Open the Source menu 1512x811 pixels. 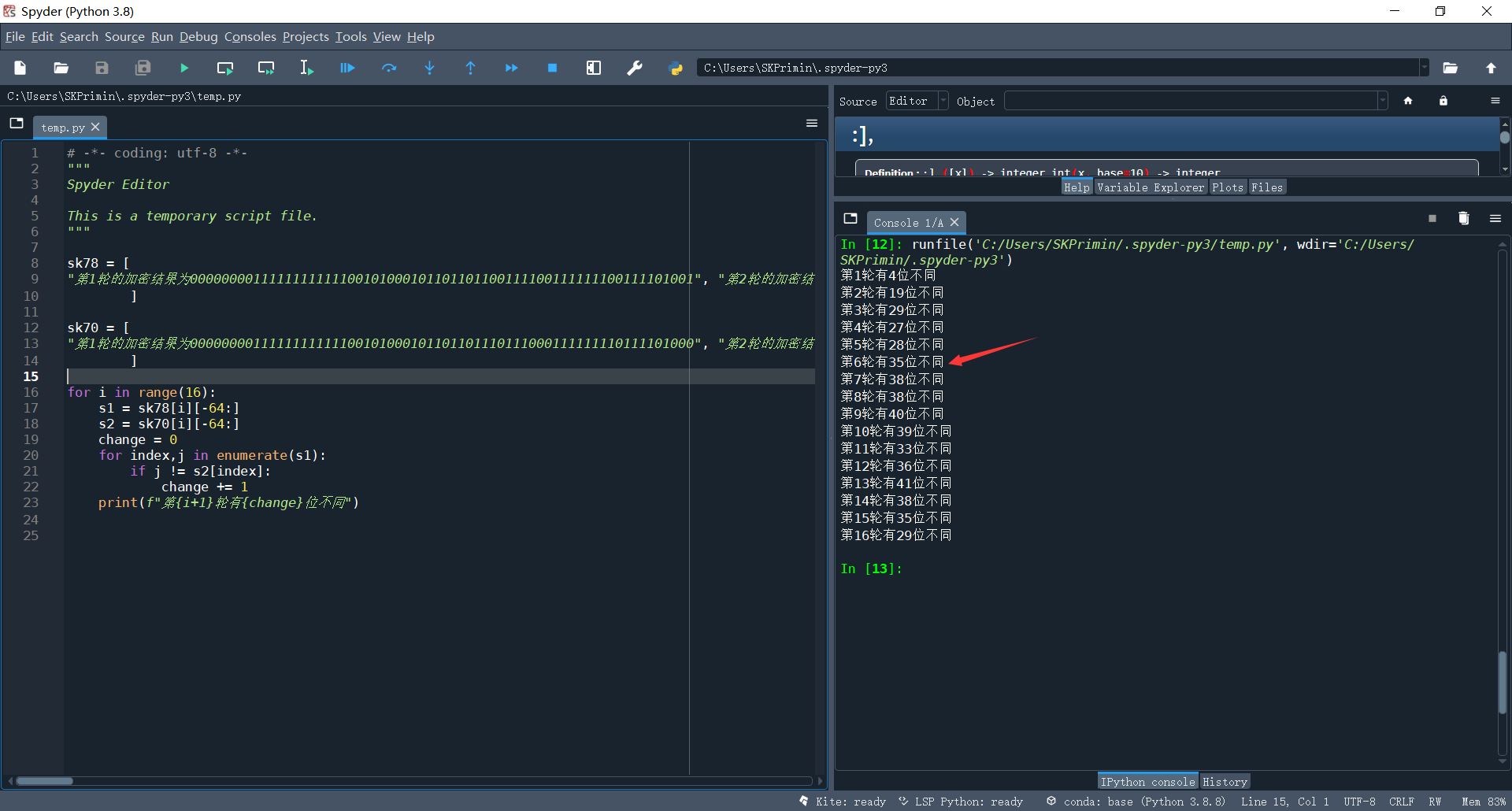click(x=124, y=36)
